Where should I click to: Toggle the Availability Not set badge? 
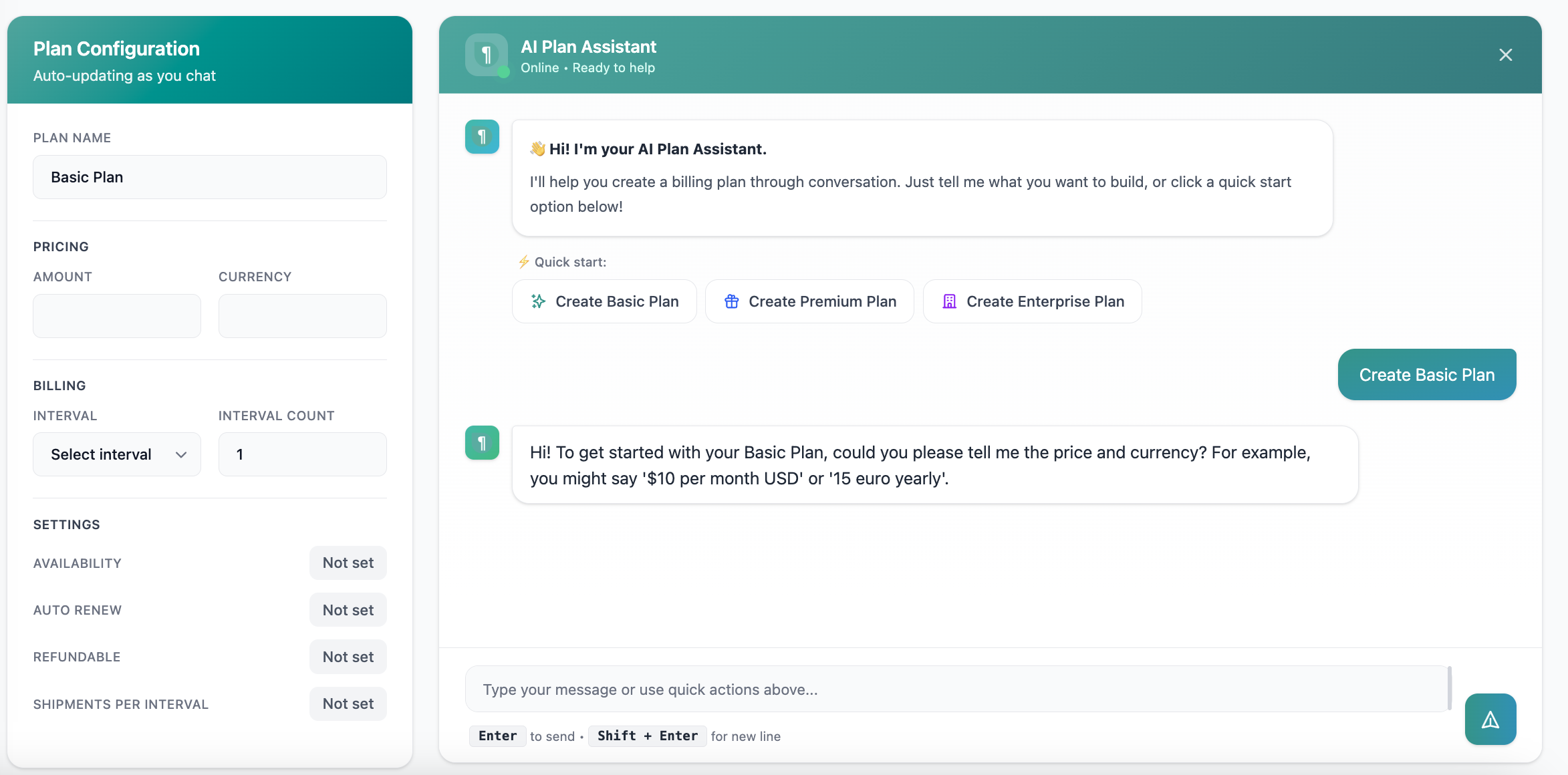point(348,563)
